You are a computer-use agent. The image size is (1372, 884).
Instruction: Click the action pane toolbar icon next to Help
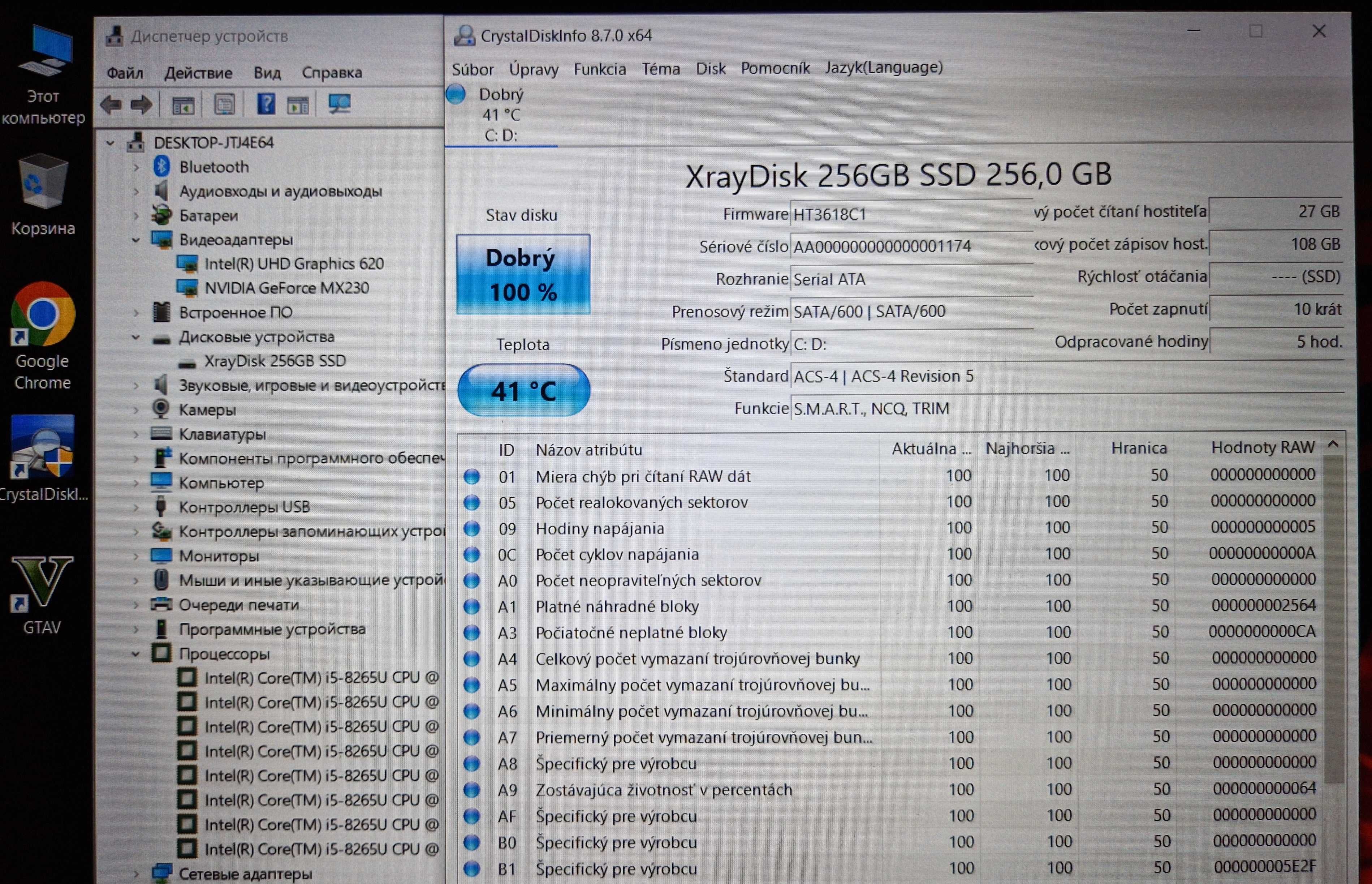[298, 106]
